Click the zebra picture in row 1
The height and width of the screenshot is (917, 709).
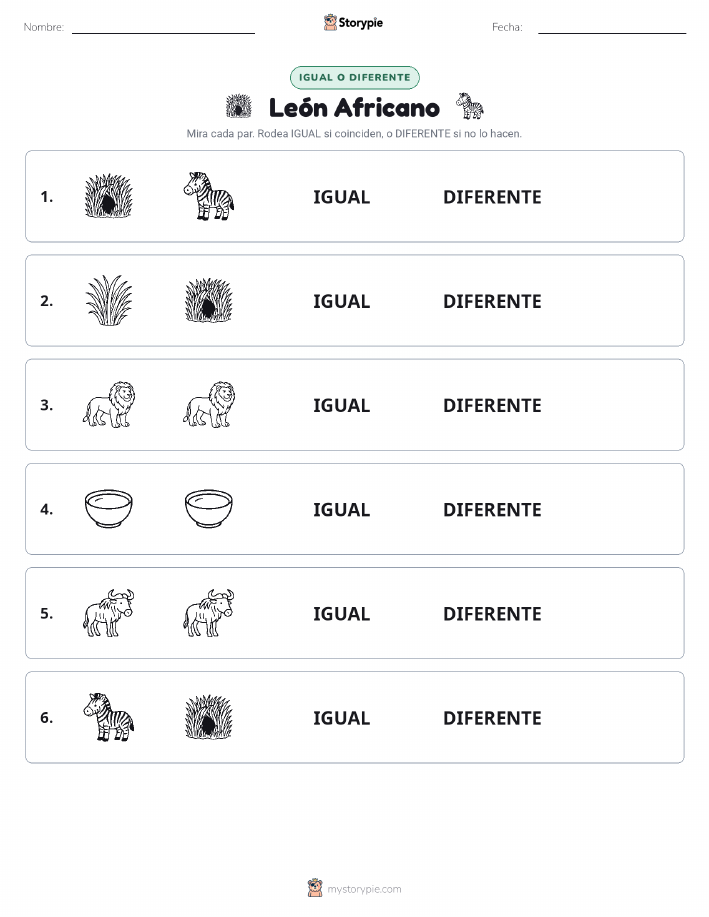click(209, 196)
